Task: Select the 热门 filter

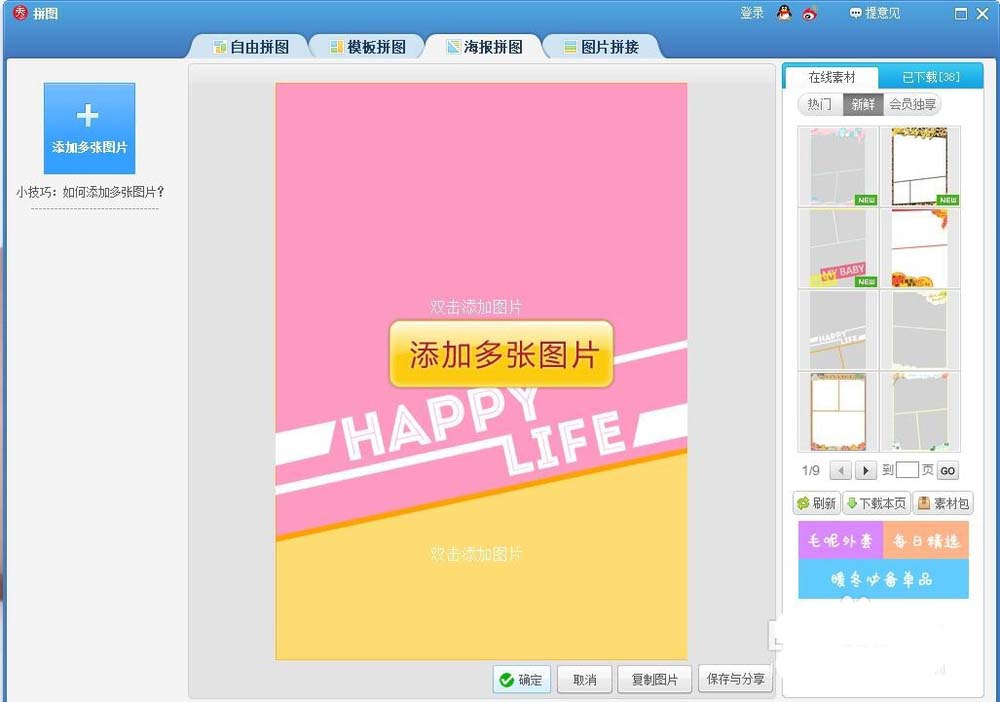Action: pos(820,104)
